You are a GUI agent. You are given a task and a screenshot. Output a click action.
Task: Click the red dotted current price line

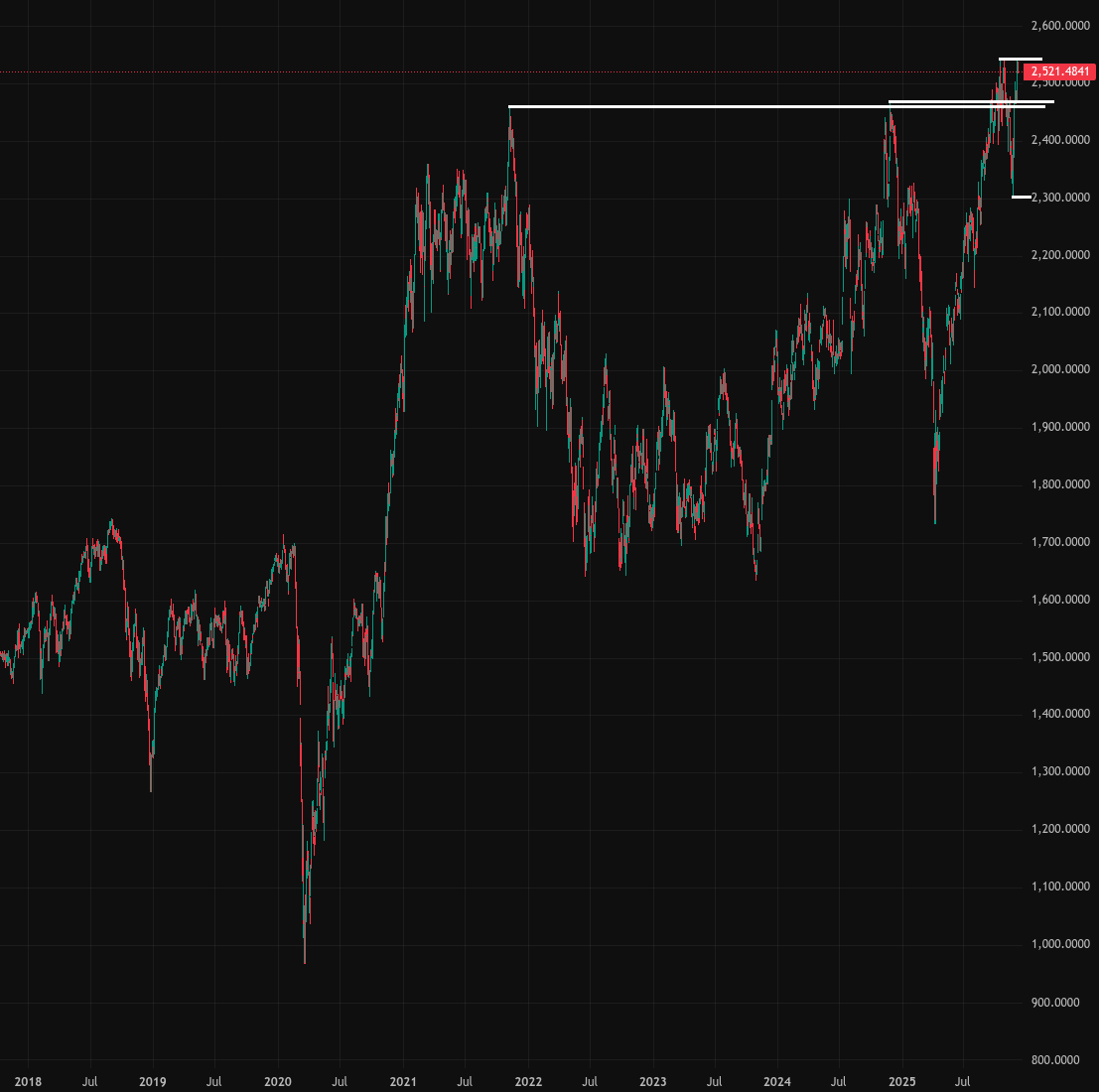pyautogui.click(x=511, y=71)
